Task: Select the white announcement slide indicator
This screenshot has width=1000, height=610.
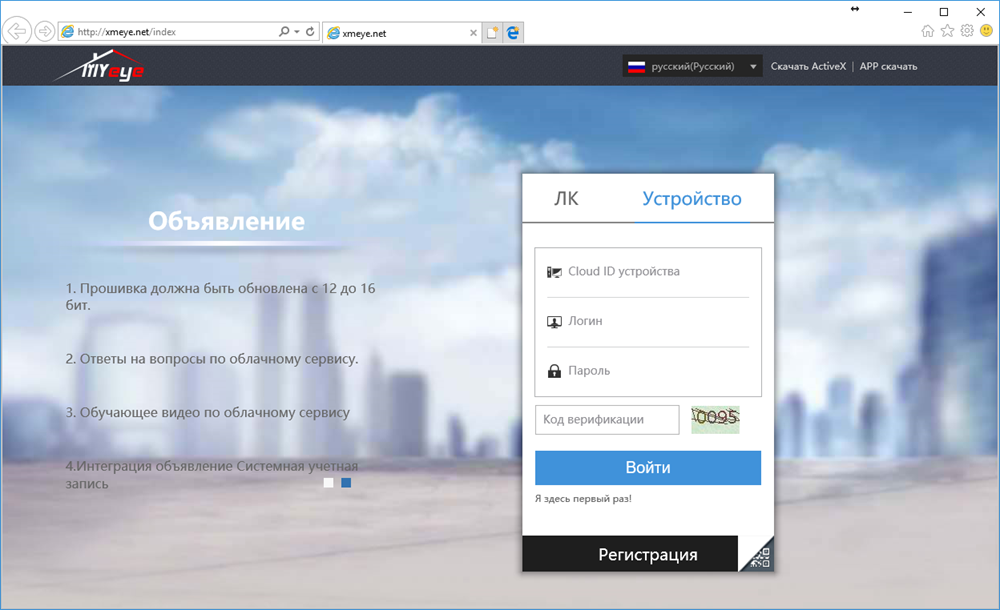Action: click(x=328, y=483)
